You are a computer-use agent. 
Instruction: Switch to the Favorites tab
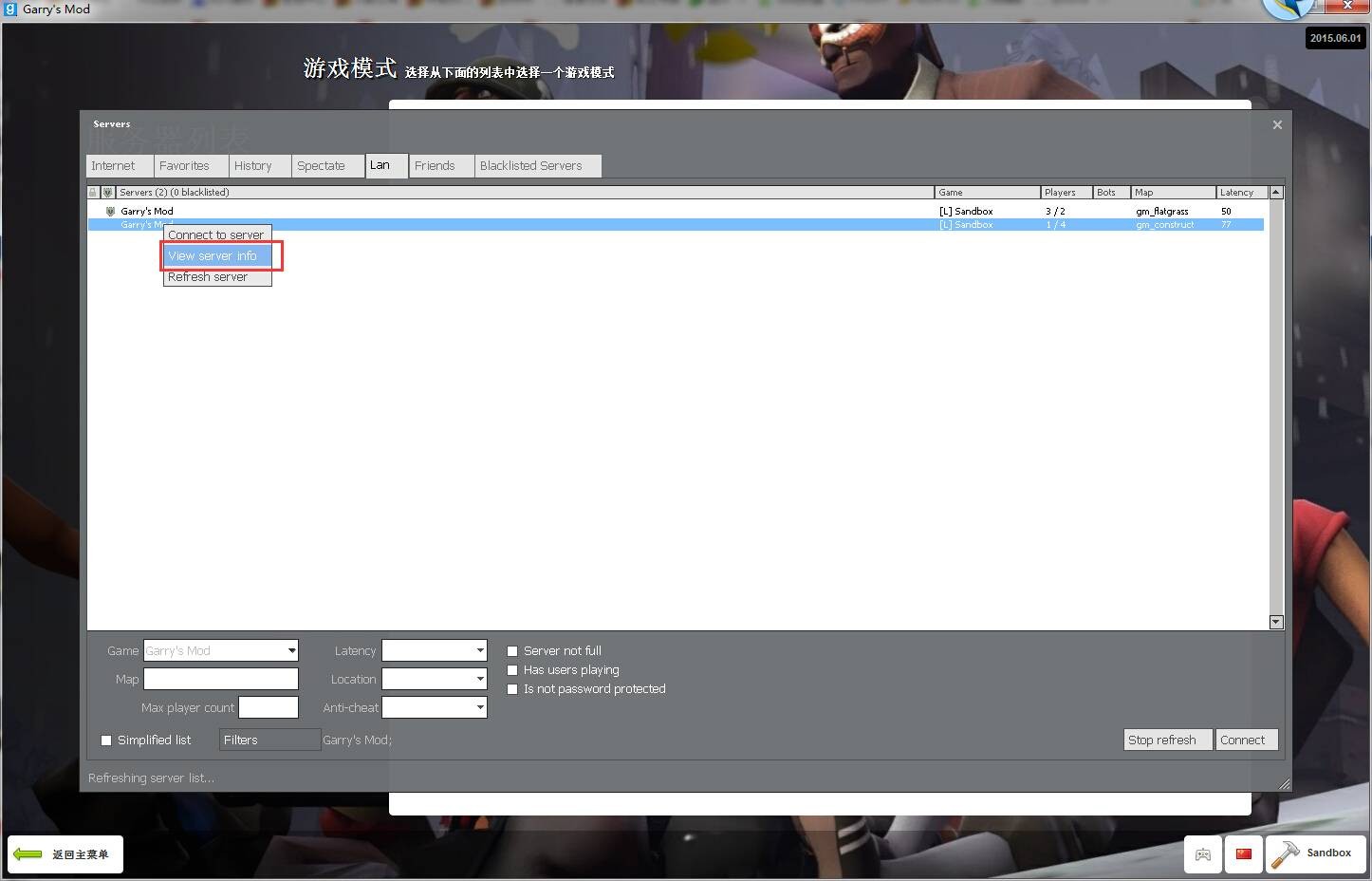click(185, 165)
